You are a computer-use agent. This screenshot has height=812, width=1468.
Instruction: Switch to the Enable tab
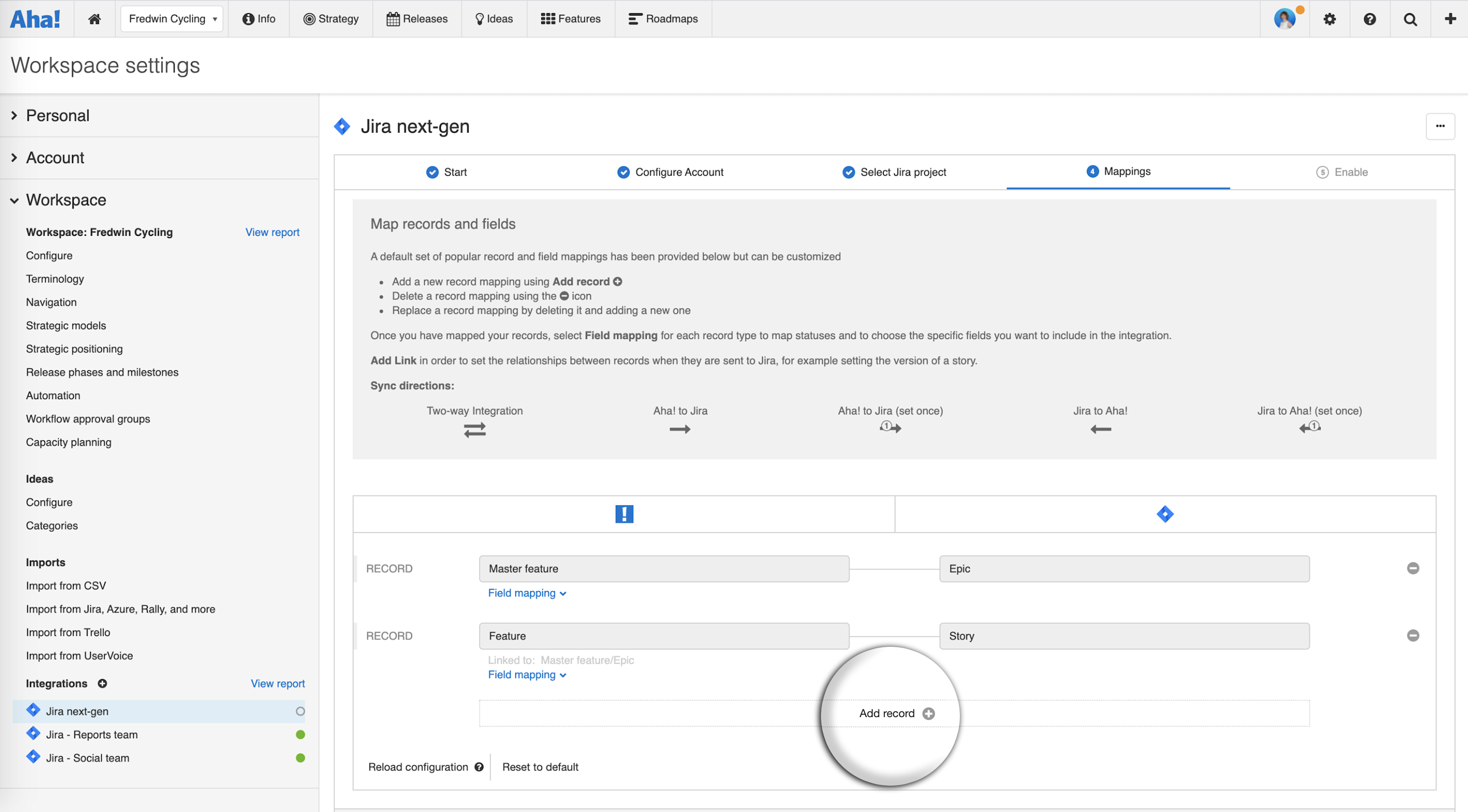(x=1343, y=172)
